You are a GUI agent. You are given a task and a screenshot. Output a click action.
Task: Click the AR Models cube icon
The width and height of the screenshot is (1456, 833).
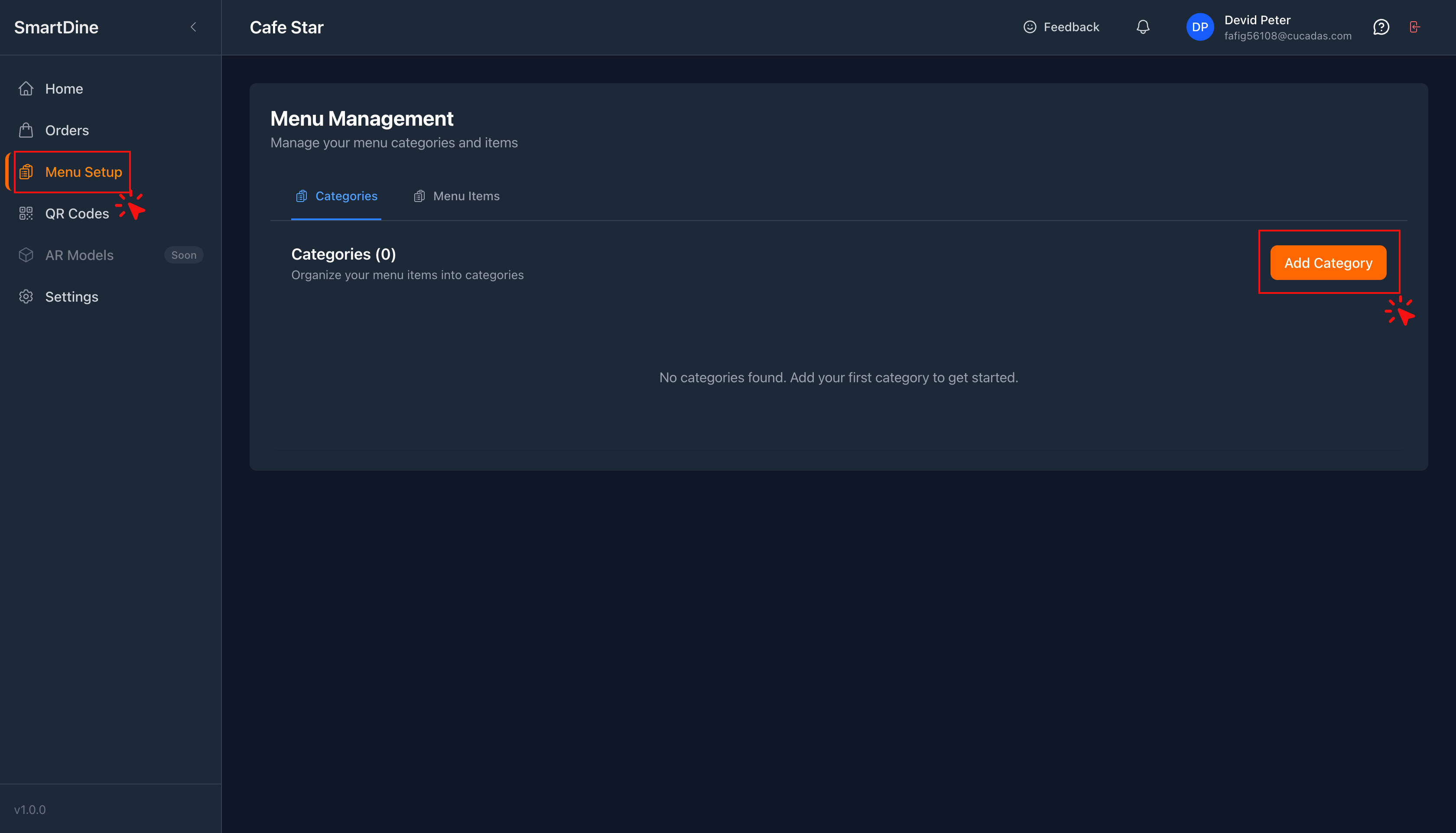(x=26, y=255)
